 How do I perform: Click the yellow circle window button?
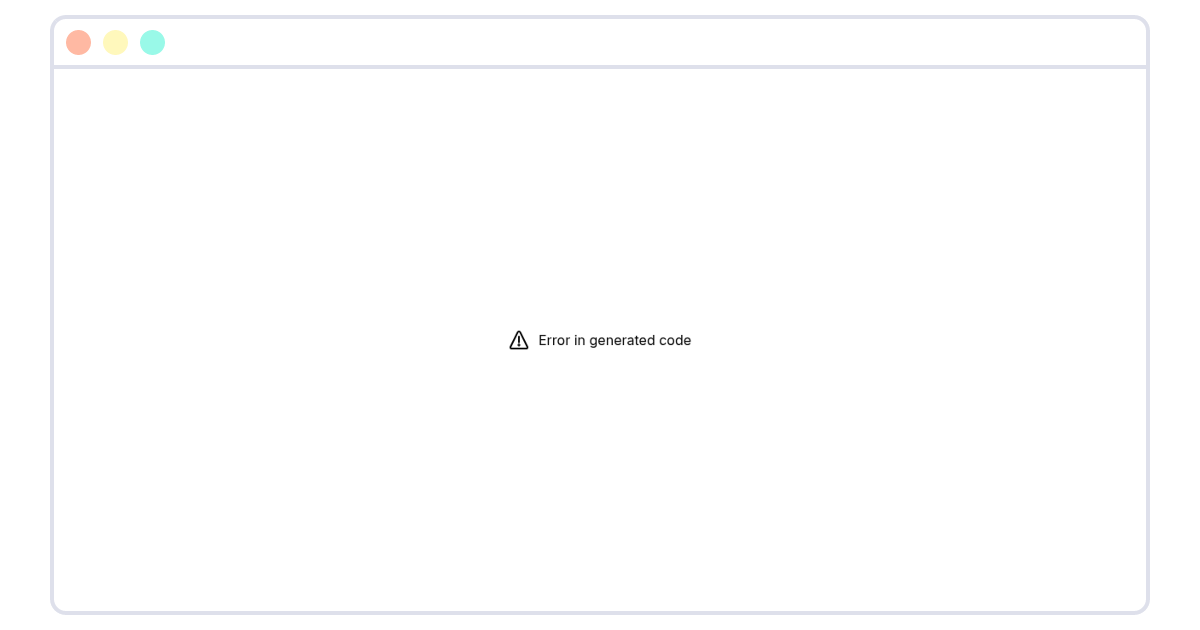tap(115, 42)
